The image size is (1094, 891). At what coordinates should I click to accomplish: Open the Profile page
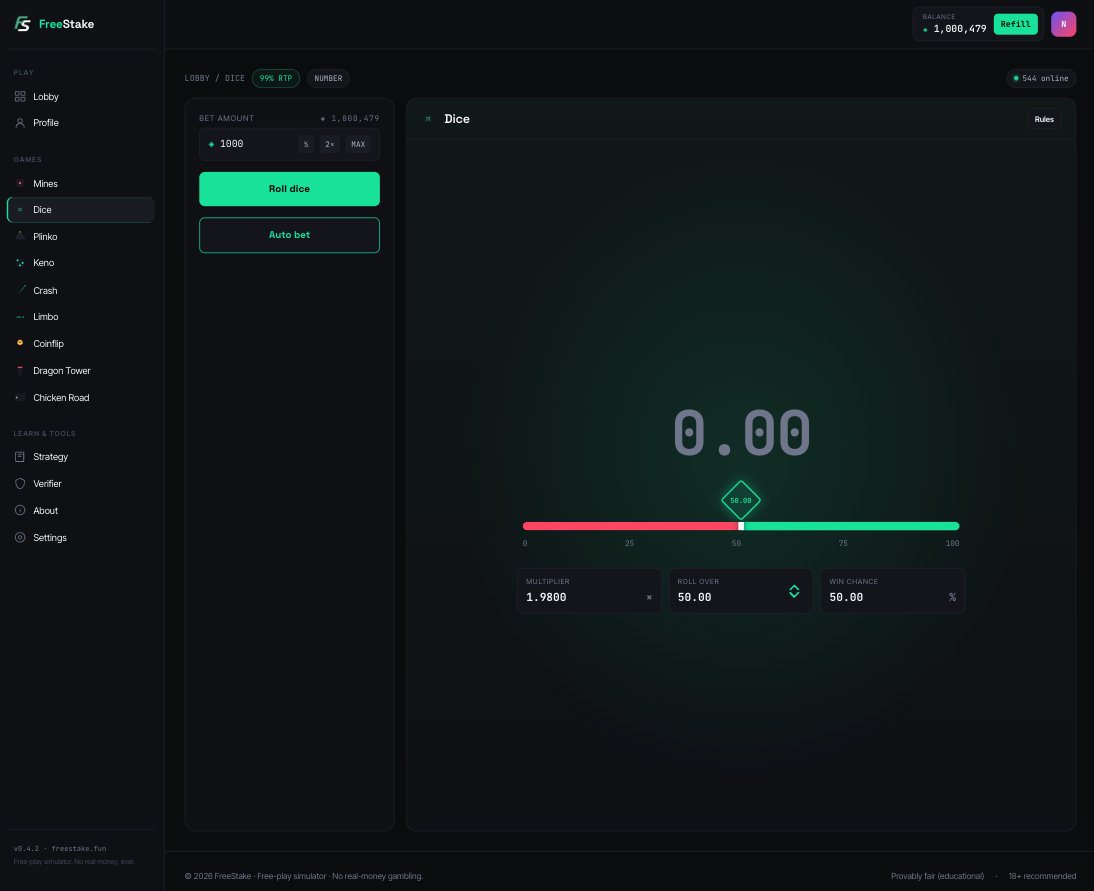point(80,123)
